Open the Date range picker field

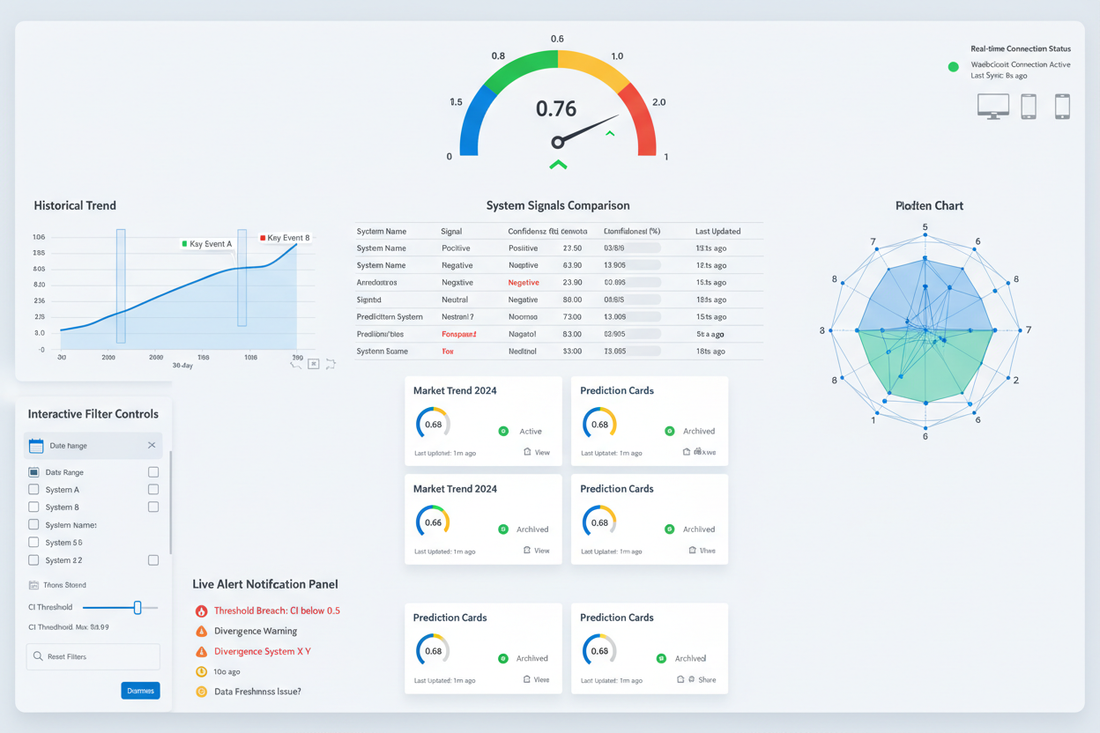click(x=93, y=445)
